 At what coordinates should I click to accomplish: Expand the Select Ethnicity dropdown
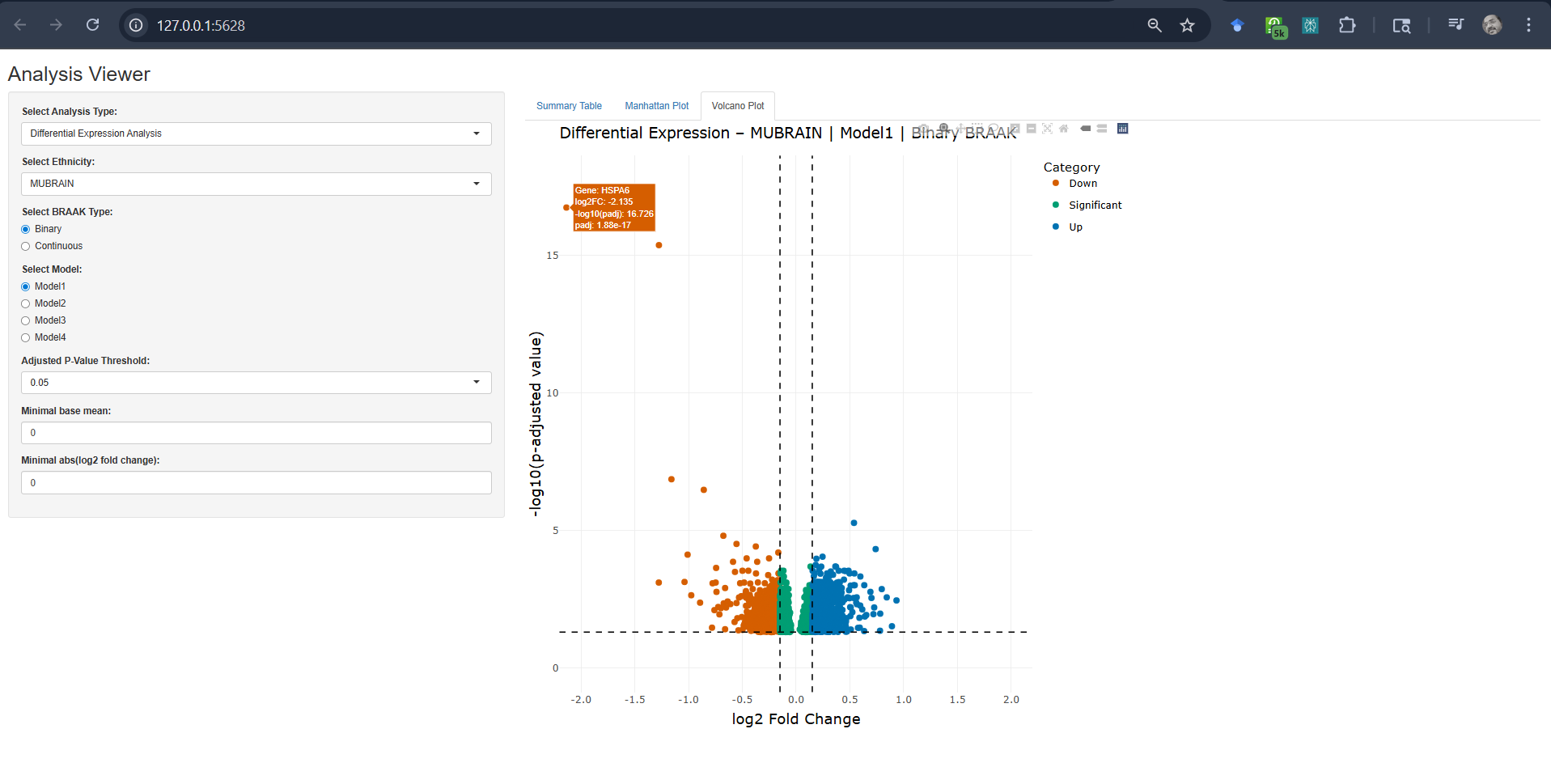(256, 184)
